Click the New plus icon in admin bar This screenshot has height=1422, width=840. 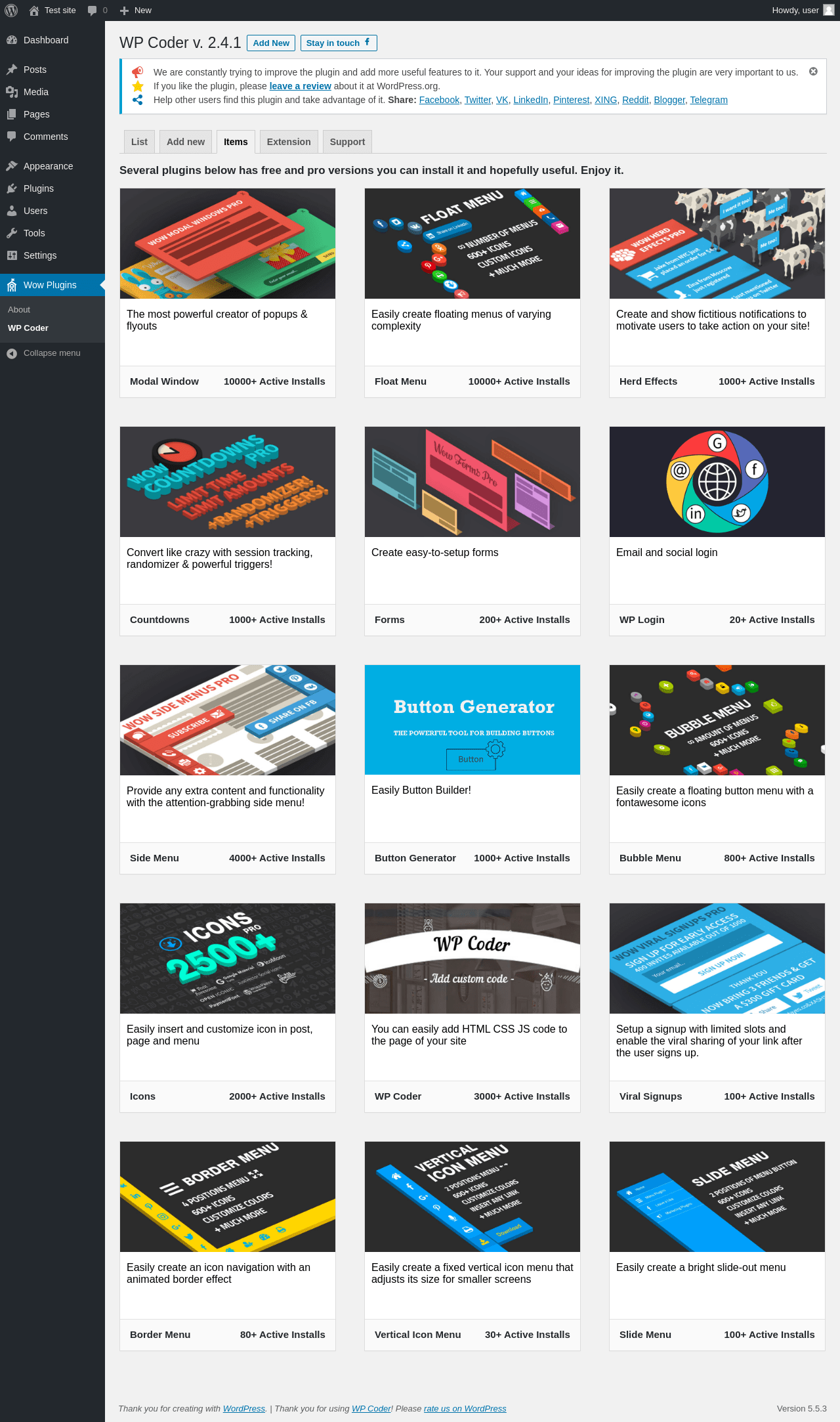[x=124, y=11]
